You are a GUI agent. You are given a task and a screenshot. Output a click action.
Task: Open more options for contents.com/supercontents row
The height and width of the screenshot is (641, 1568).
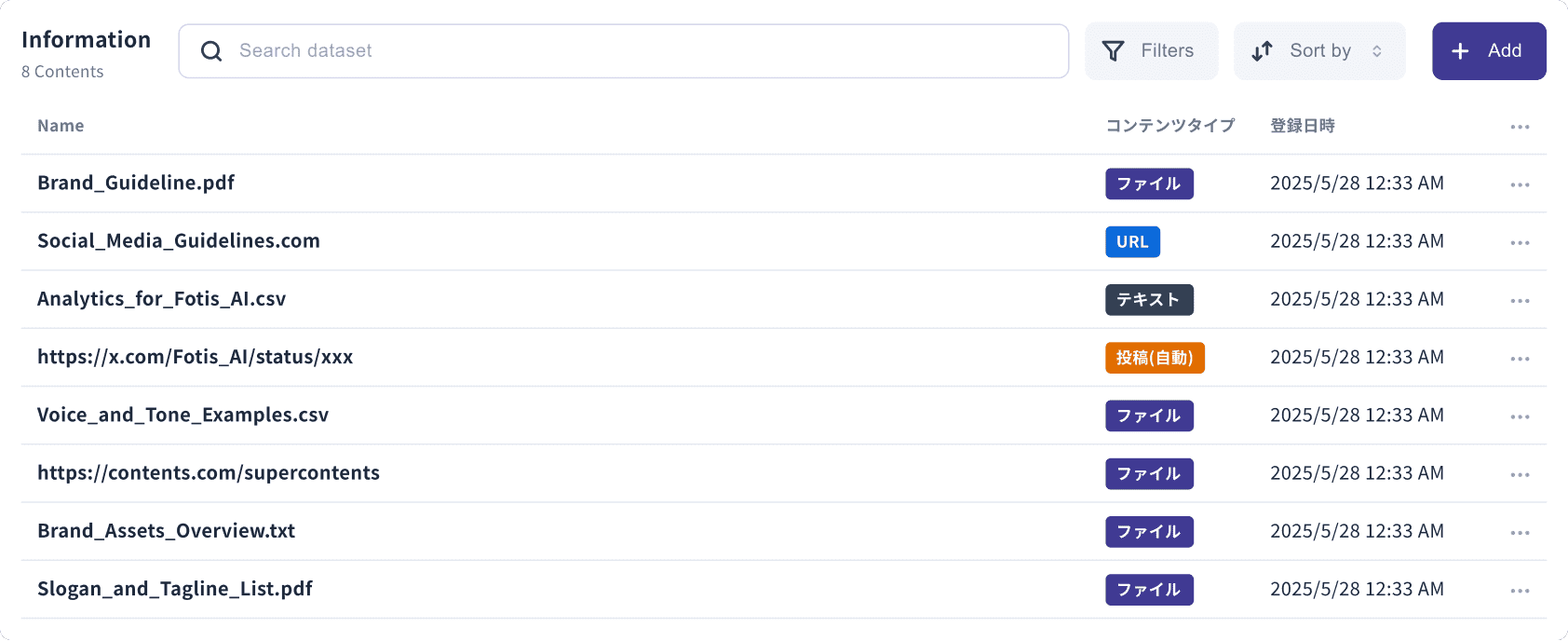tap(1520, 474)
